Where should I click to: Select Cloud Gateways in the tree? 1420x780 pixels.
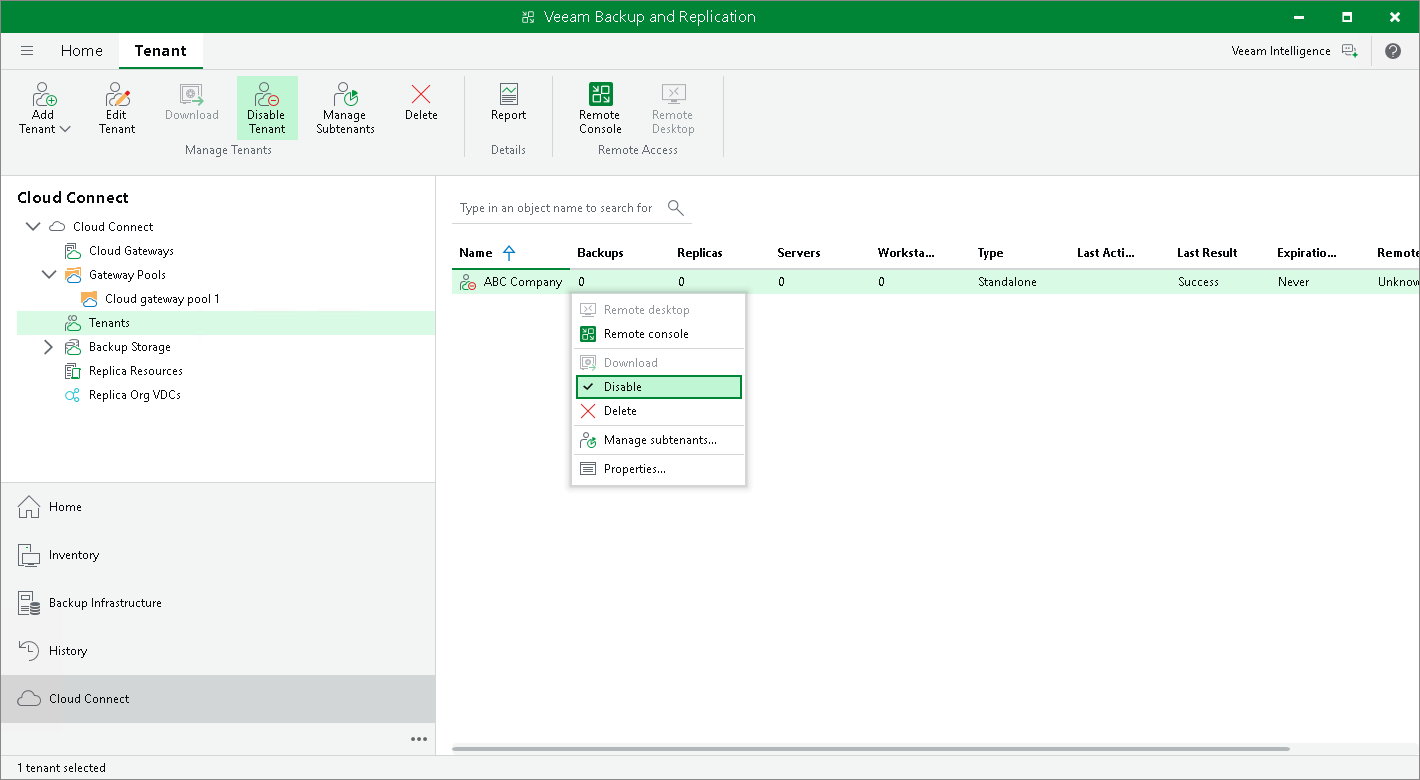pyautogui.click(x=131, y=251)
